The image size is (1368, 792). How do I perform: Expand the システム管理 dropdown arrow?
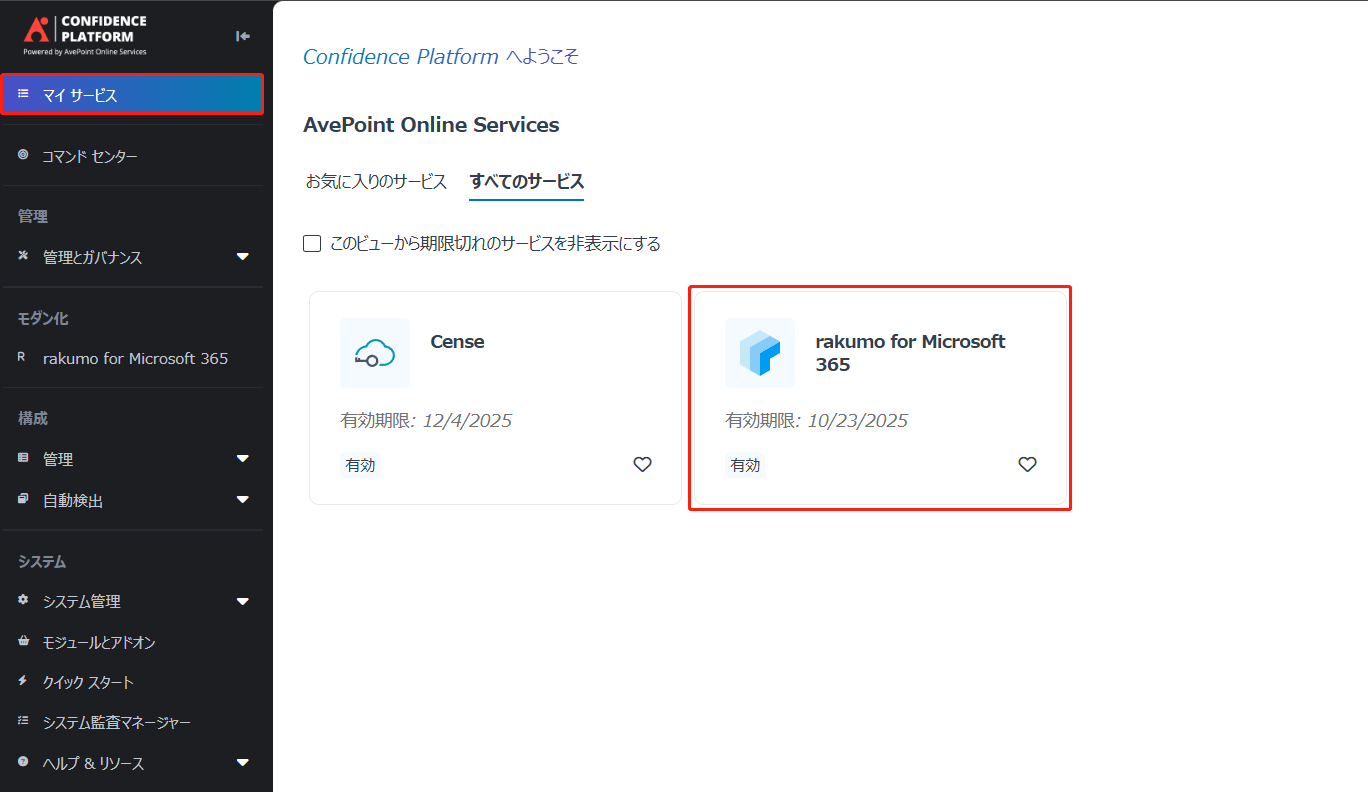pos(242,601)
